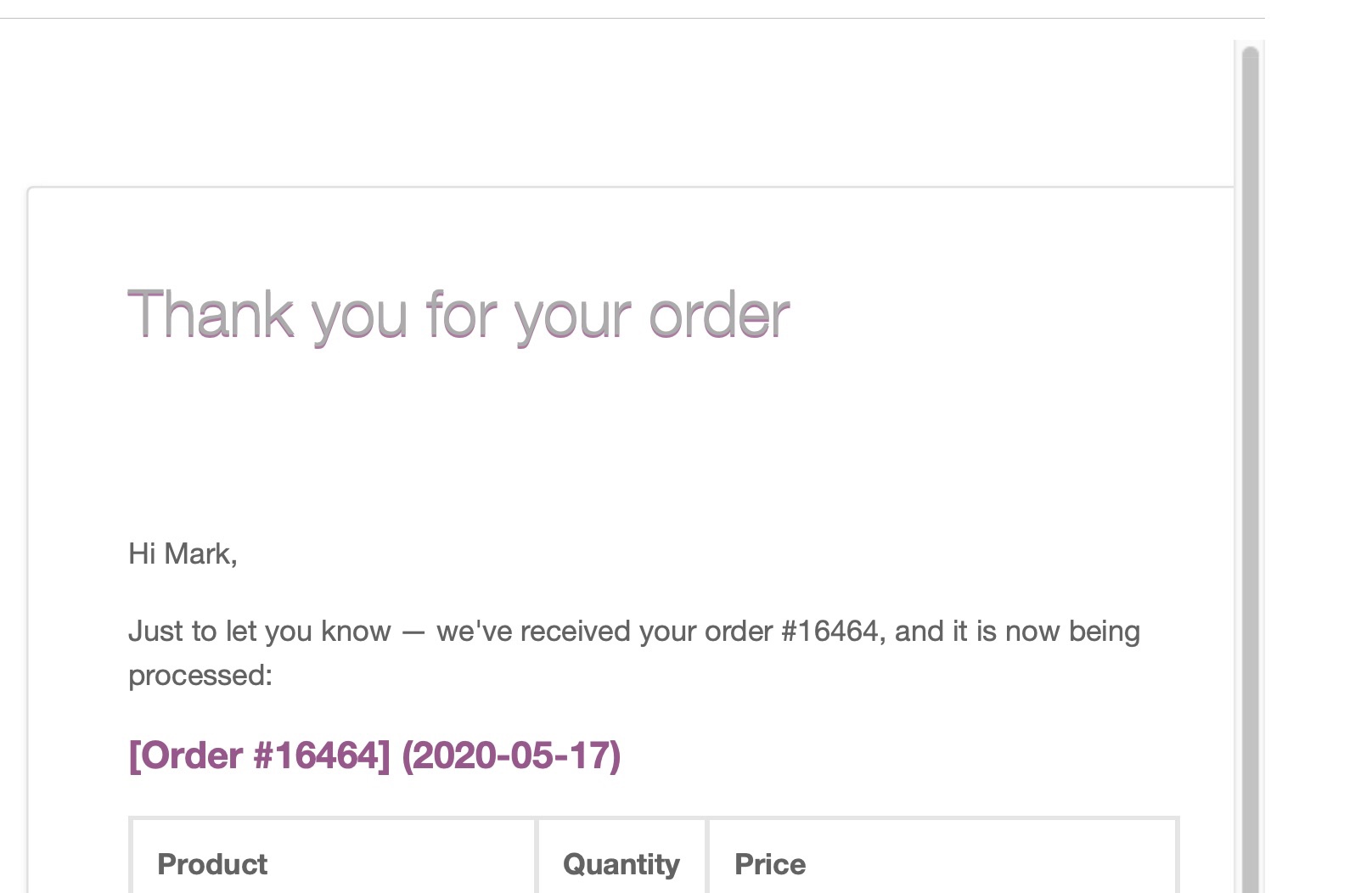Click the Product column header

tap(212, 864)
